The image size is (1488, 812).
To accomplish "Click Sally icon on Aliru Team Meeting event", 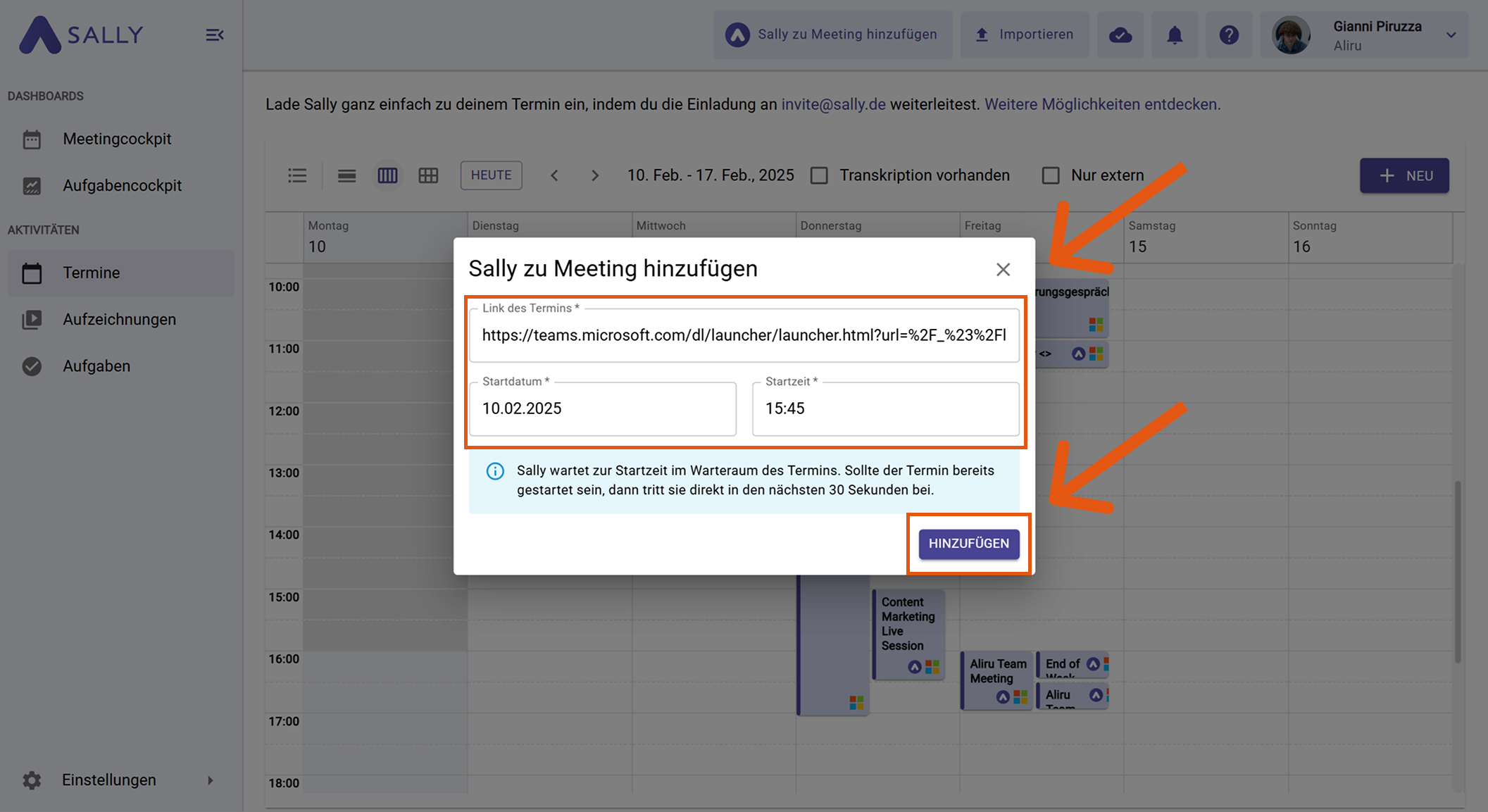I will pos(1003,697).
